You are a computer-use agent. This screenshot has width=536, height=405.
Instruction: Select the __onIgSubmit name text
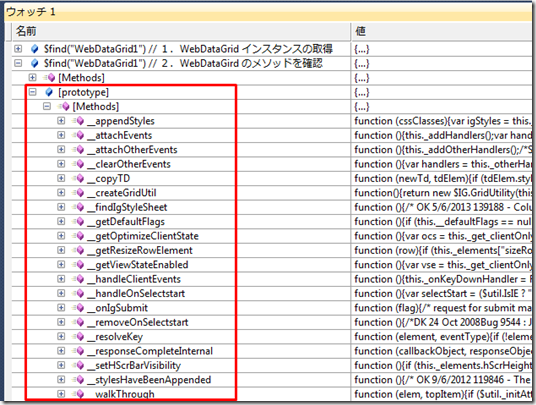(118, 308)
